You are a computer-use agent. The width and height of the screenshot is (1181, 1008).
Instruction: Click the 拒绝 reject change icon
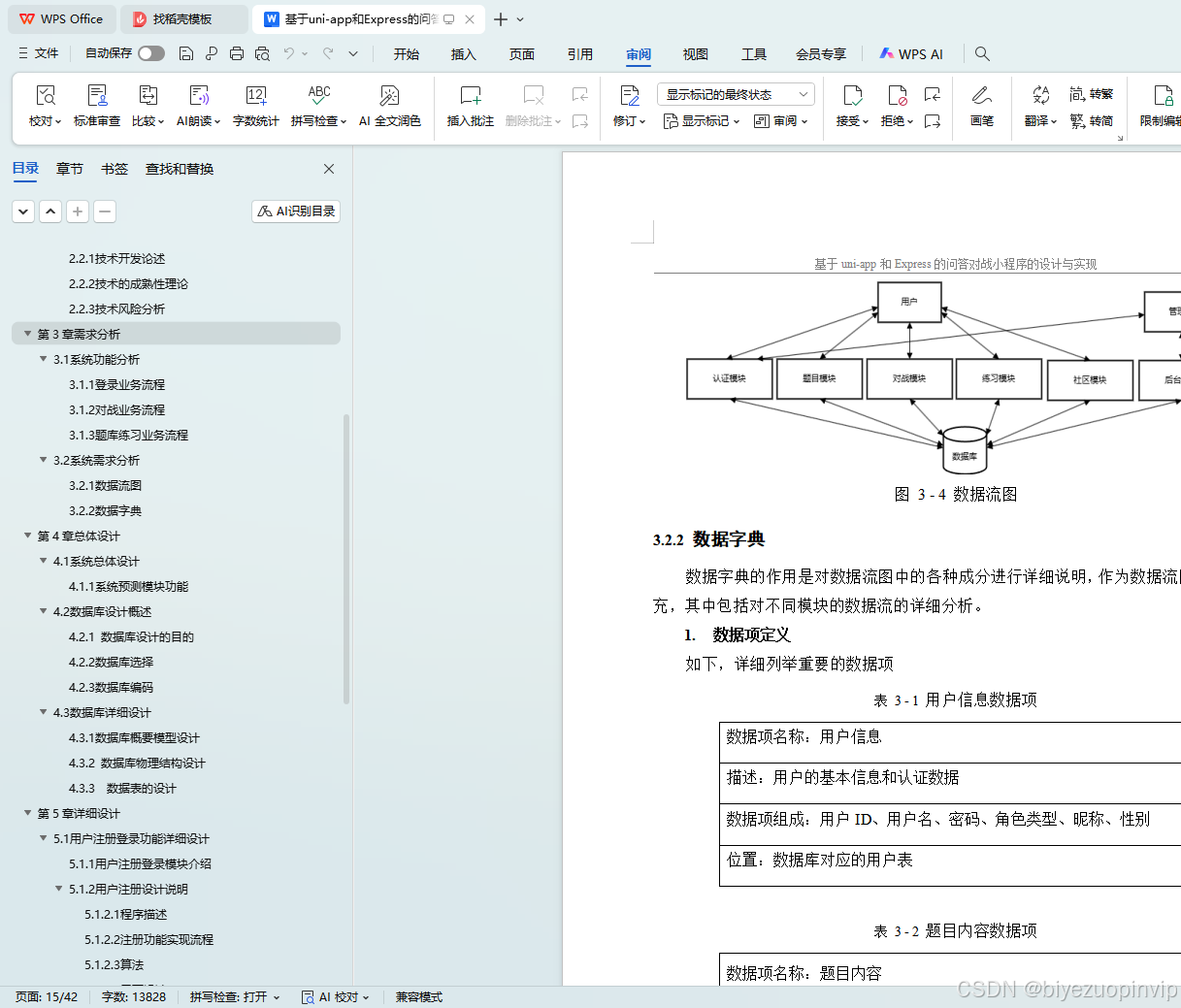click(897, 95)
